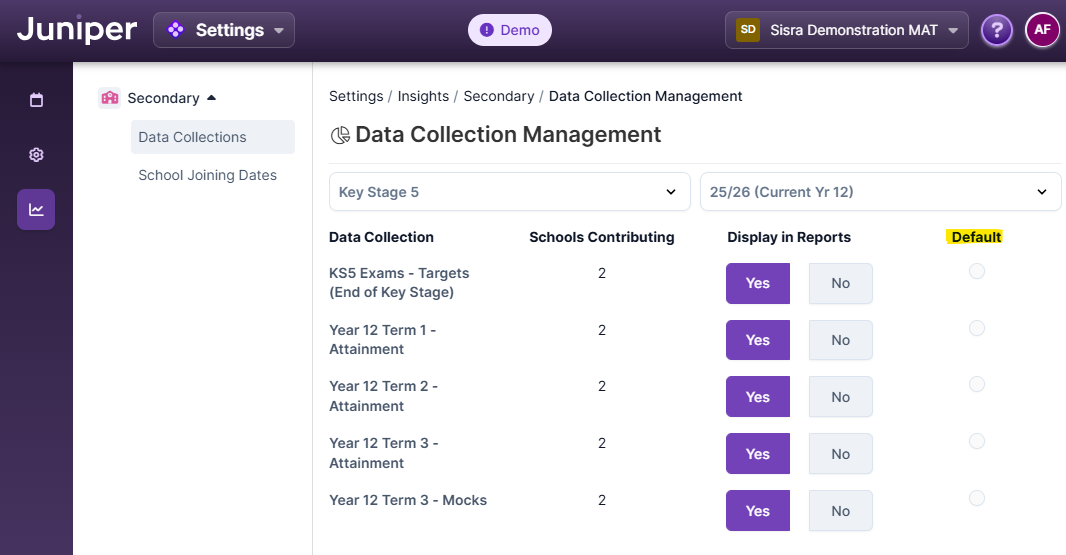Select the chart insights icon in sidebar
This screenshot has height=555, width=1066.
36,210
